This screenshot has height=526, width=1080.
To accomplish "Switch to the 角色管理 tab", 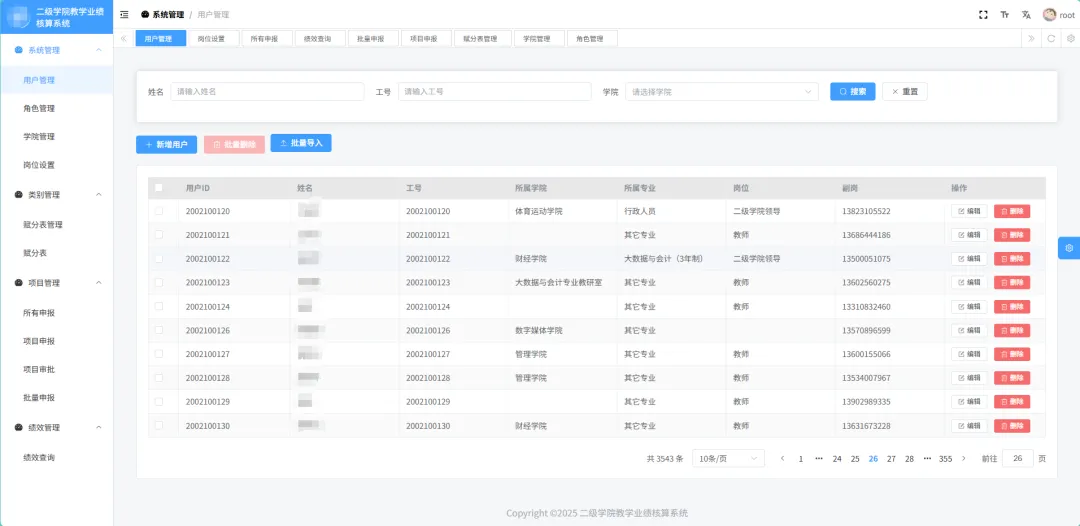I will coord(592,39).
